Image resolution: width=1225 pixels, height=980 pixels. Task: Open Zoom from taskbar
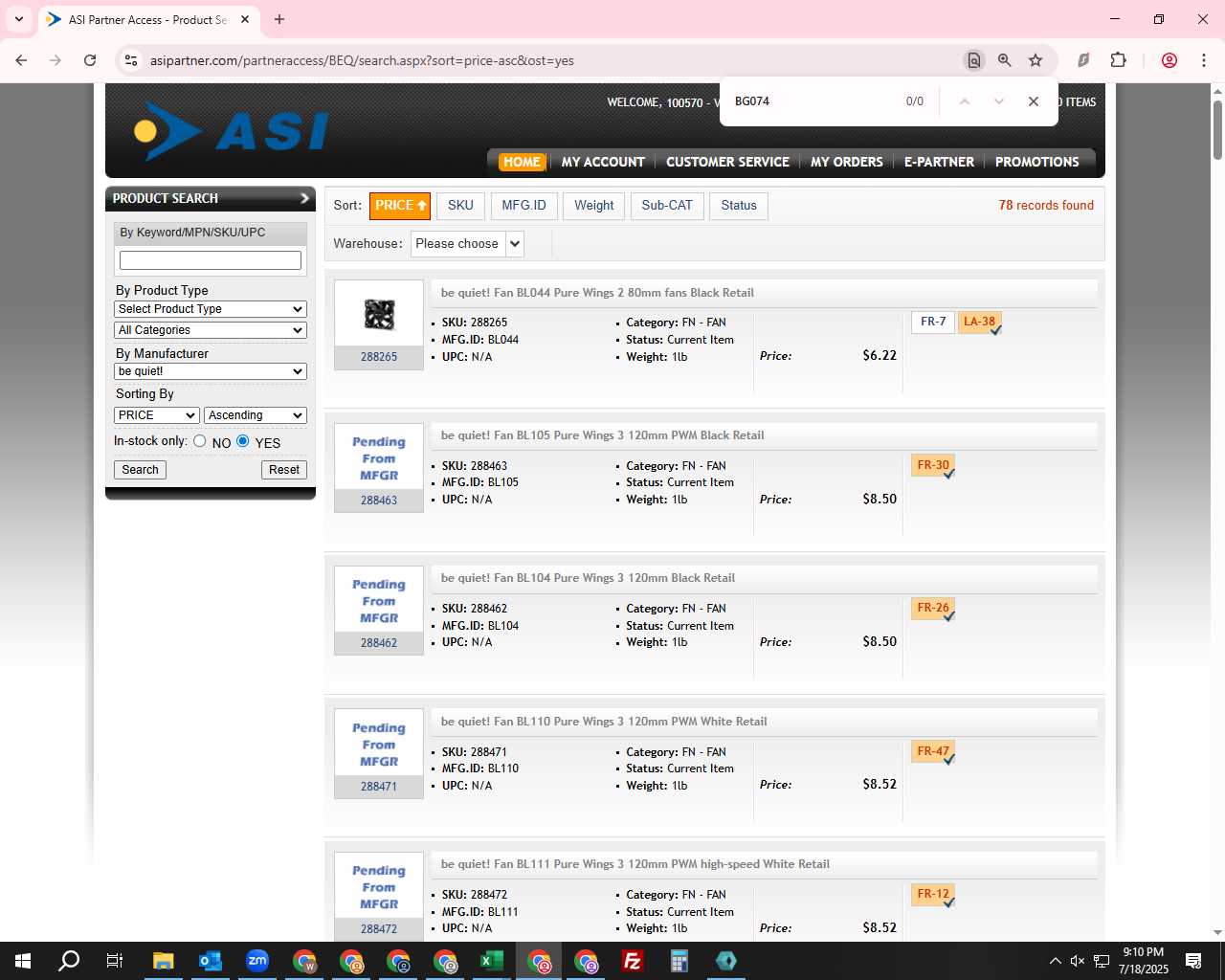click(x=257, y=961)
